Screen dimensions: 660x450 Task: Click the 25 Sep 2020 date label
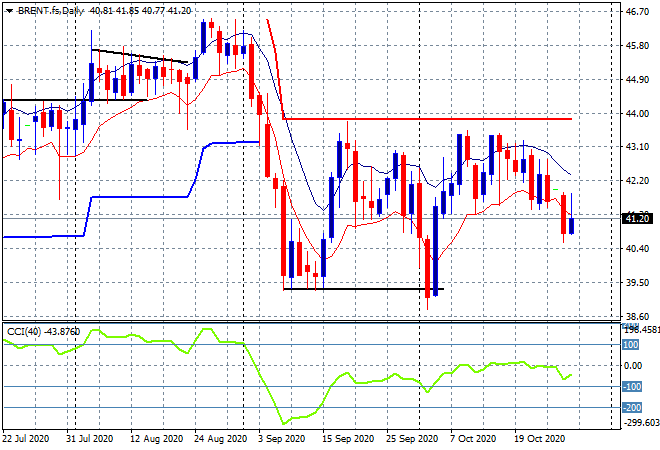click(x=412, y=439)
